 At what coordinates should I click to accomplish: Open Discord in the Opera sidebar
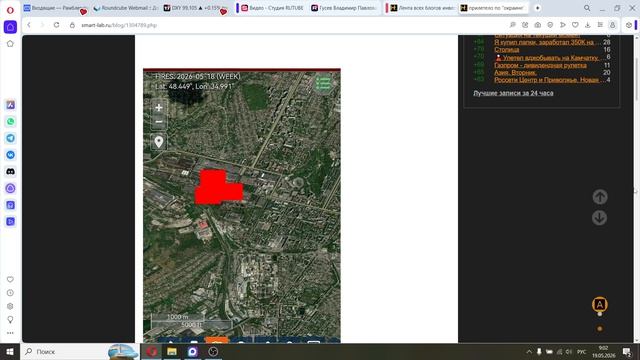(11, 171)
